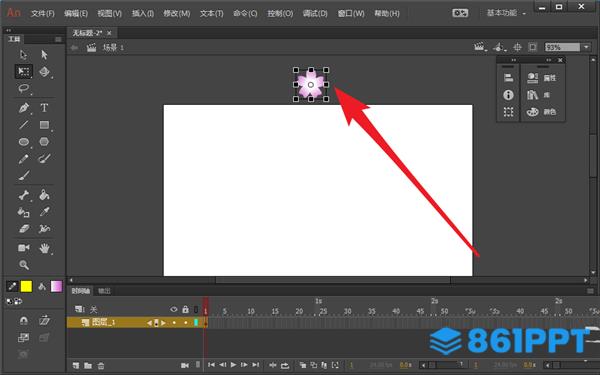
Task: Click the center stage crosshair button
Action: pos(517,47)
